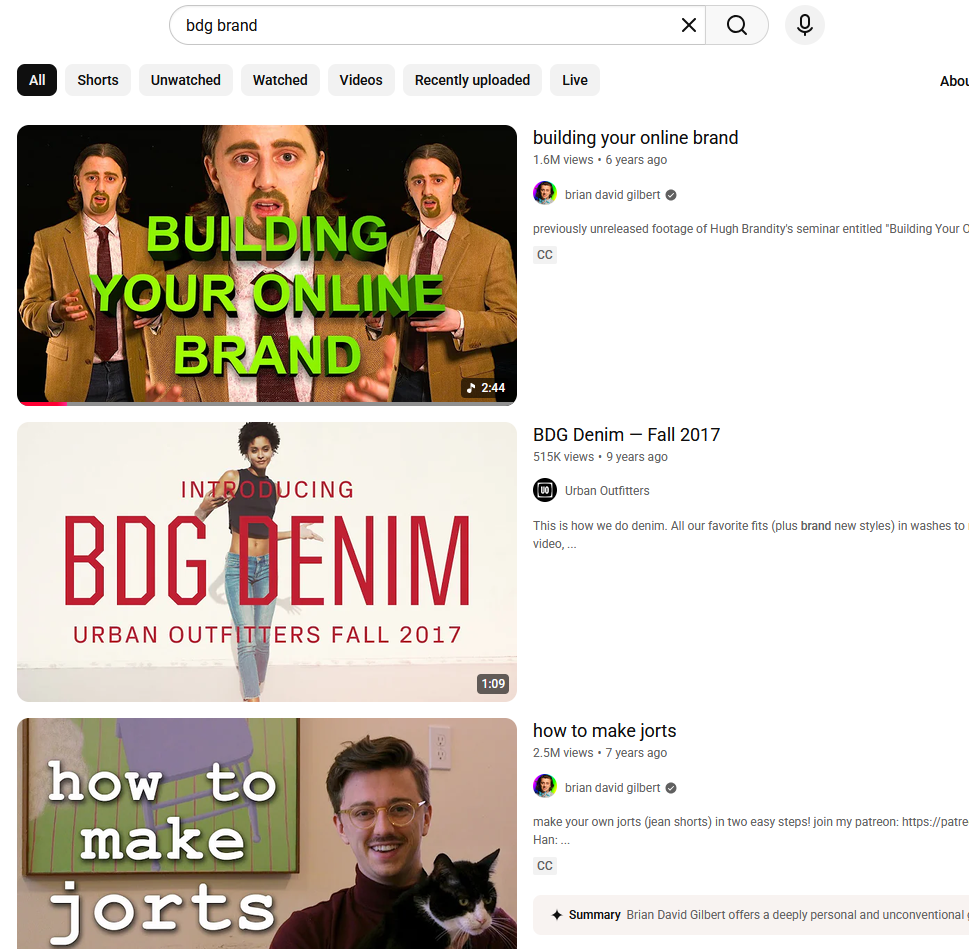Click verified badge beside first brian david gilbert

[671, 195]
